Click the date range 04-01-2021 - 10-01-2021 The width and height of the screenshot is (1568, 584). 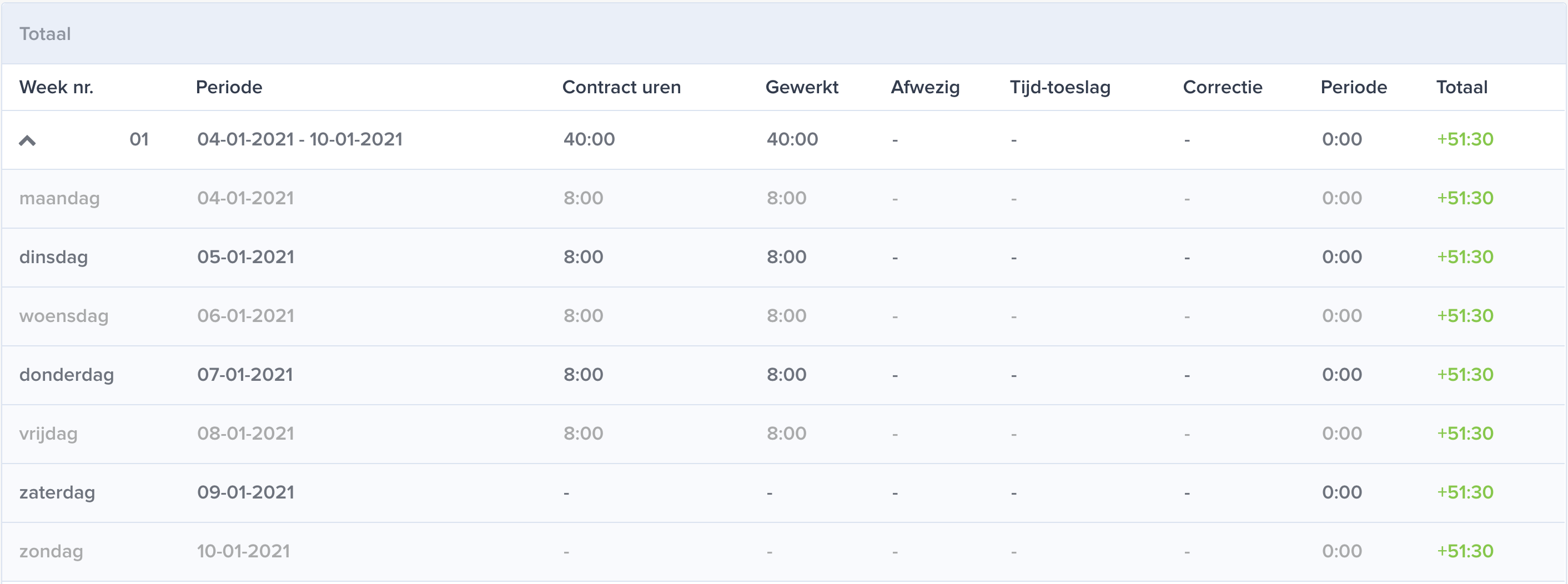pos(299,139)
